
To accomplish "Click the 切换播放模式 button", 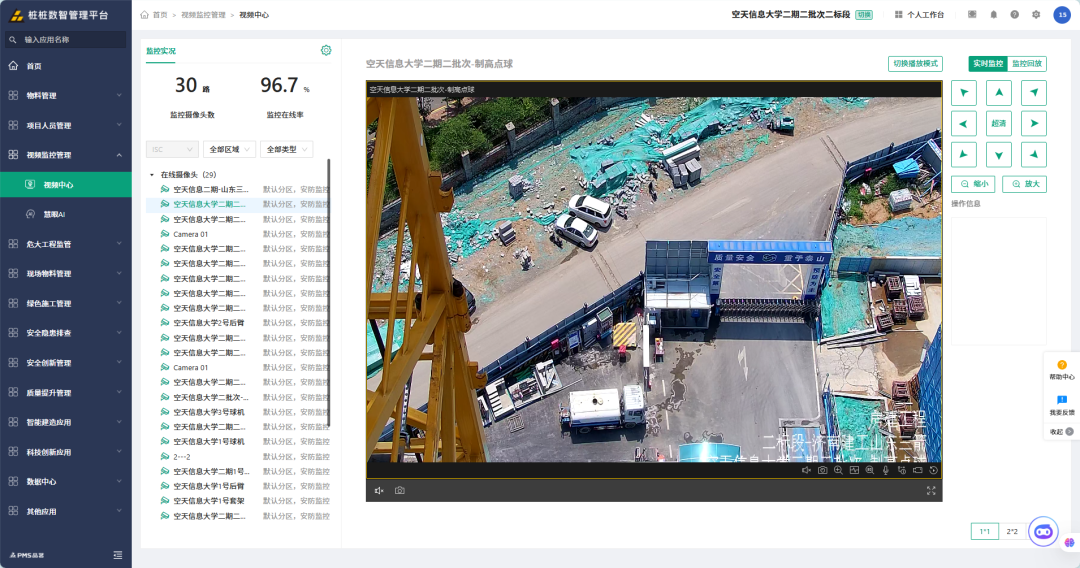I will tap(915, 63).
